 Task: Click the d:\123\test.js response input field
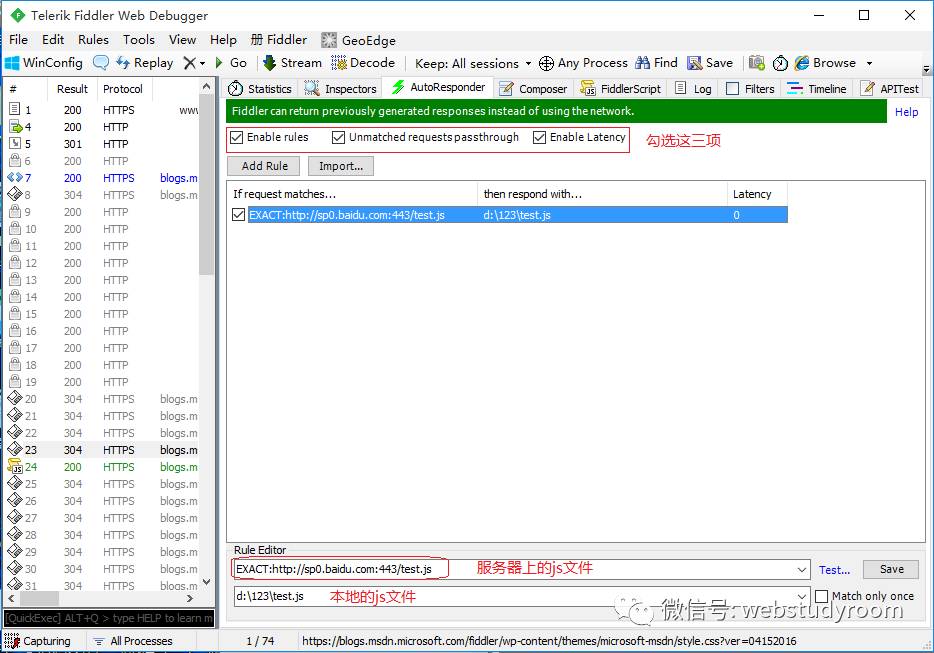[x=521, y=596]
